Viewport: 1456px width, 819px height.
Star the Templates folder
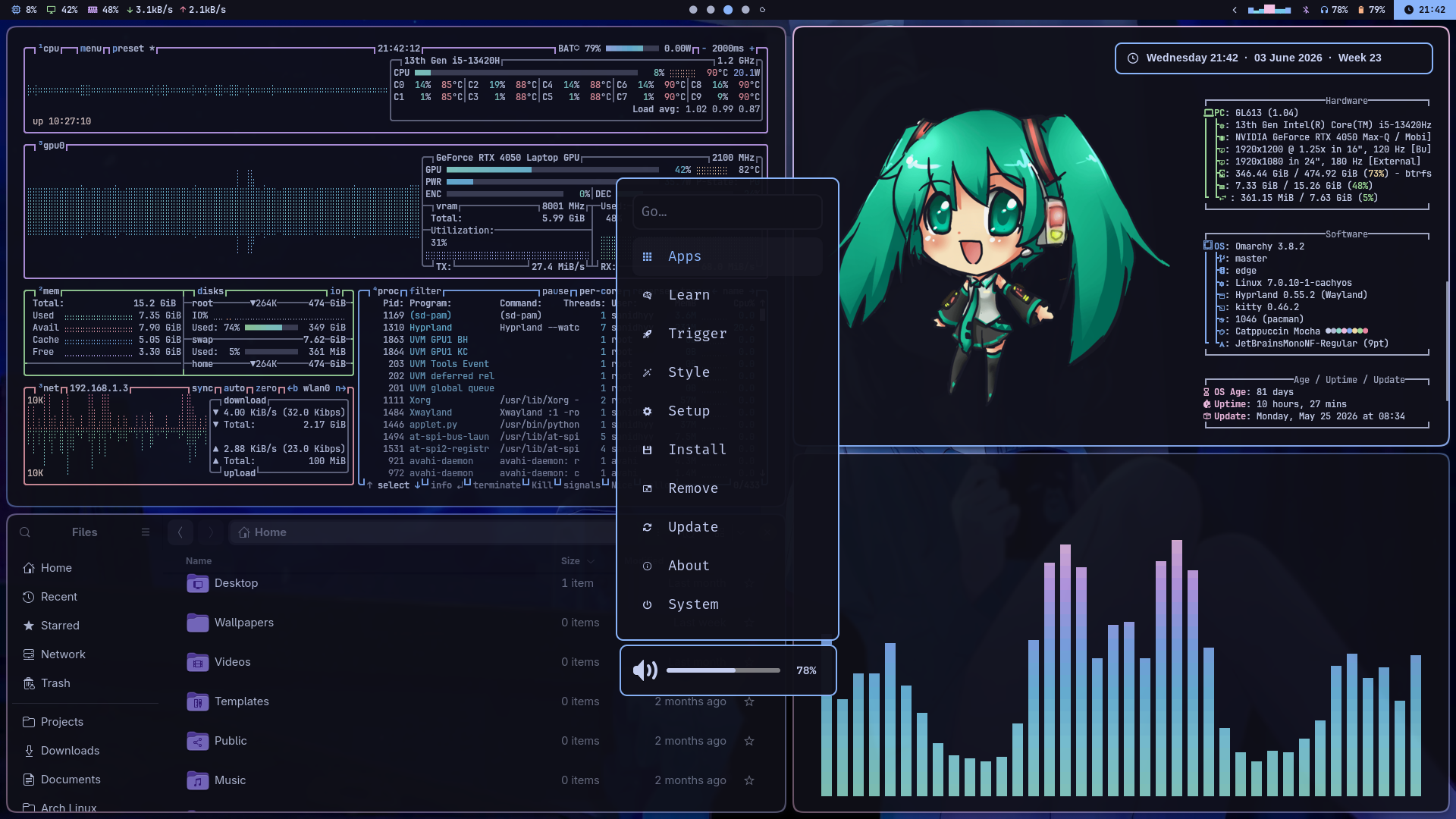[x=749, y=701]
